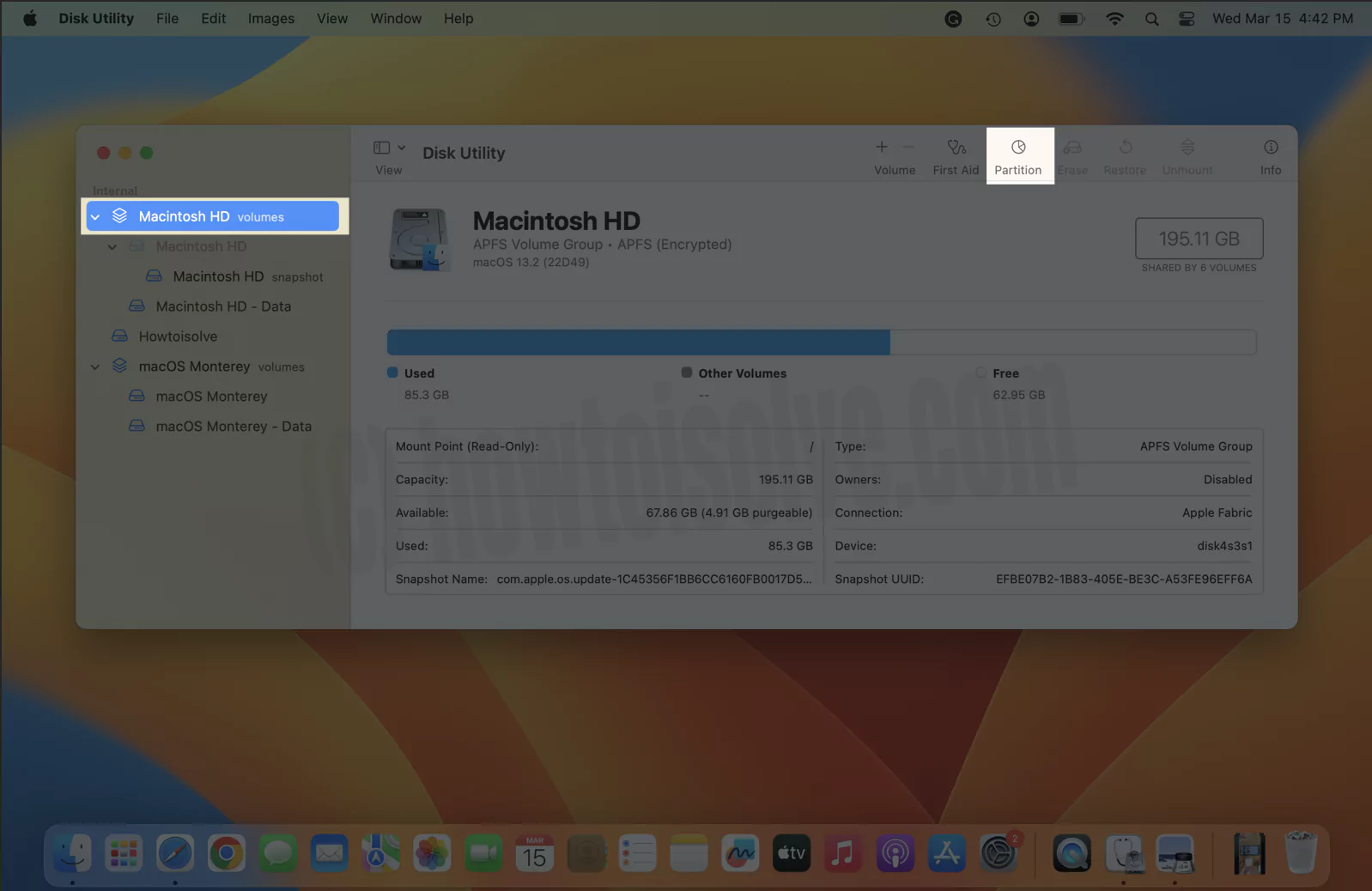This screenshot has height=891, width=1372.
Task: Open Apple TV from the Dock
Action: [792, 853]
